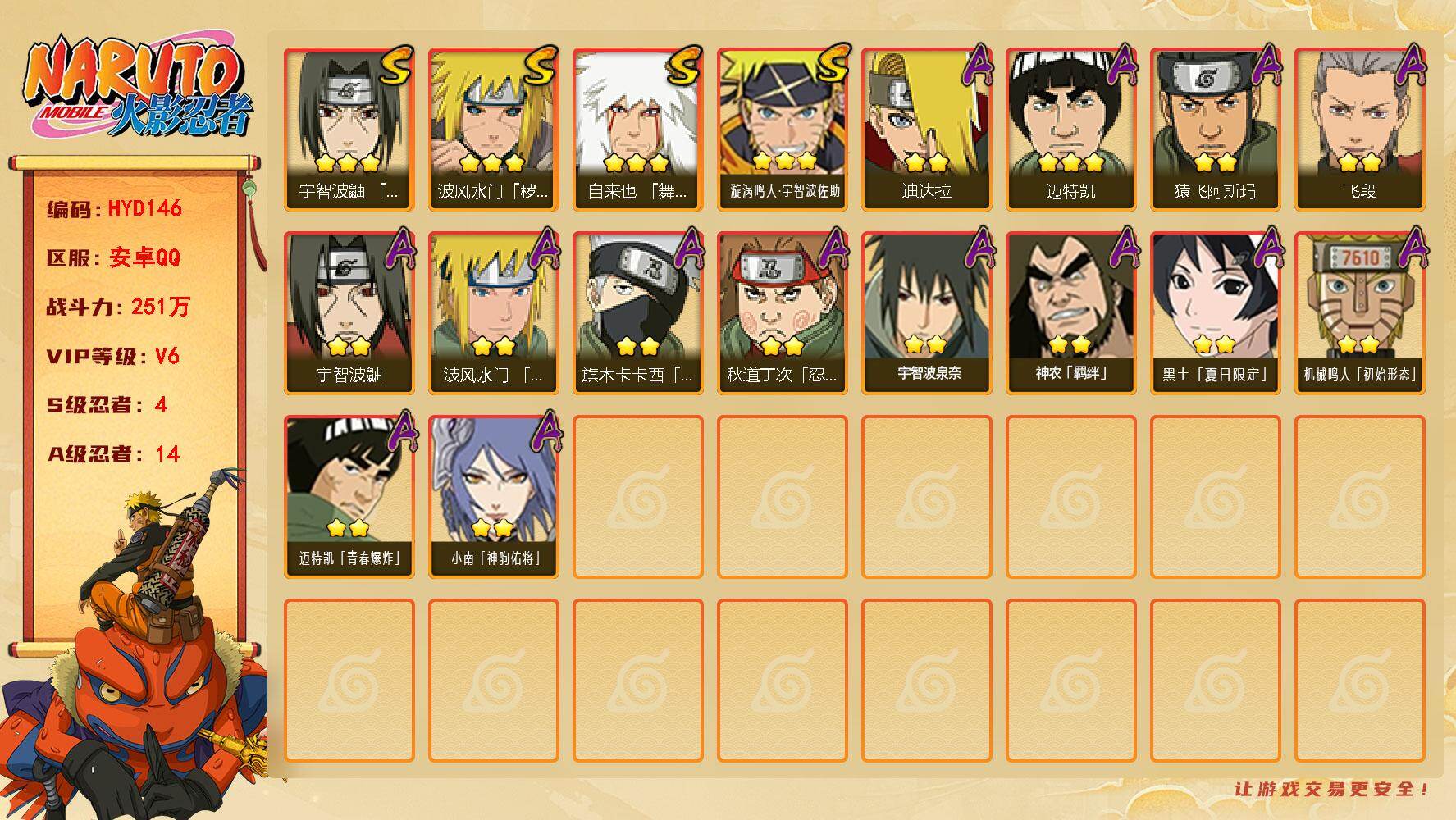Click the 战斗力 251万 entry on scroll
This screenshot has width=1456, height=820.
[117, 307]
